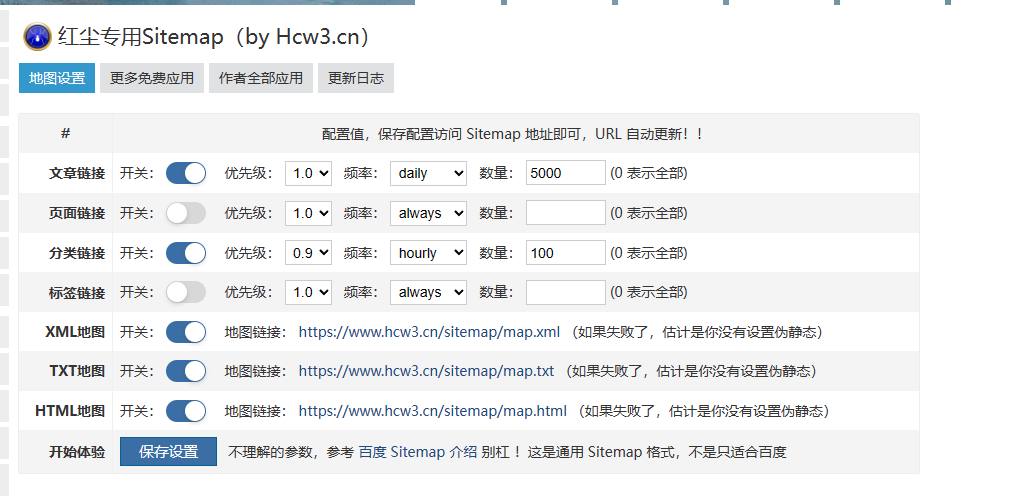The width and height of the screenshot is (1028, 497).
Task: Click the 红尘专用Sitemap page title
Action: tap(214, 37)
